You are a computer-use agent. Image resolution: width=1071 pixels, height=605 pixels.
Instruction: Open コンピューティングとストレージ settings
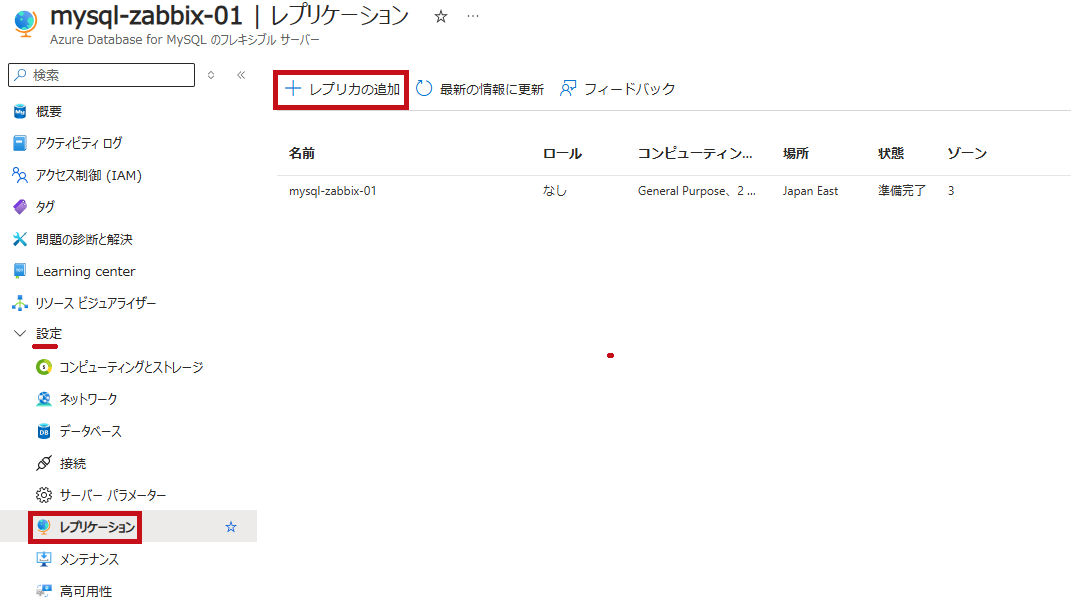(x=120, y=367)
